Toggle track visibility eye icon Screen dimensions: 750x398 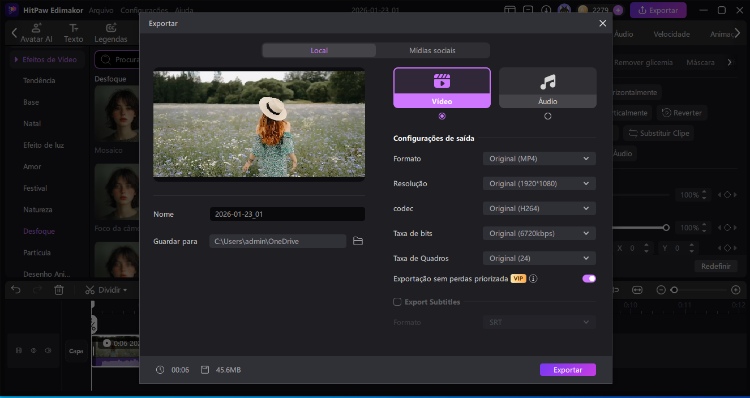[33, 351]
